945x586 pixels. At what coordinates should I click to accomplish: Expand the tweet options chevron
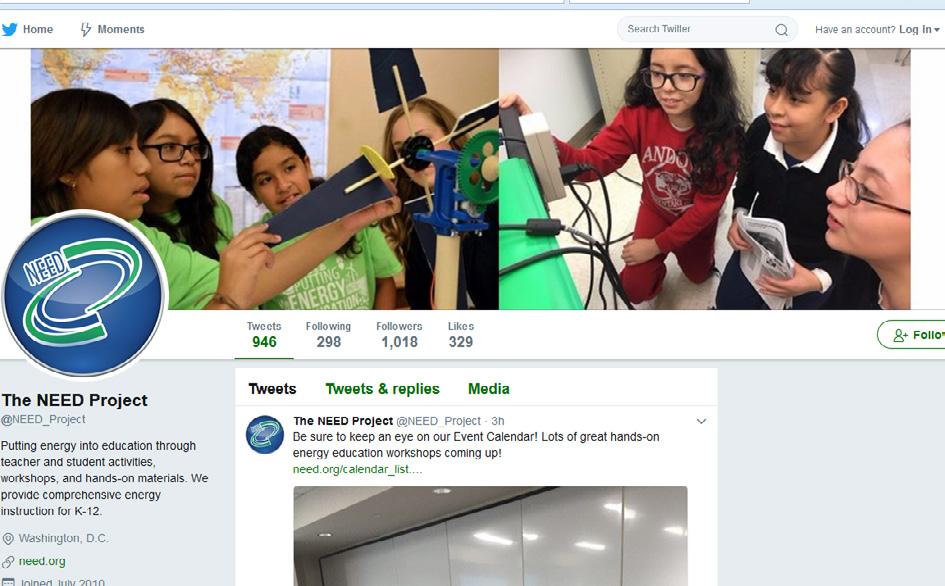click(x=701, y=421)
